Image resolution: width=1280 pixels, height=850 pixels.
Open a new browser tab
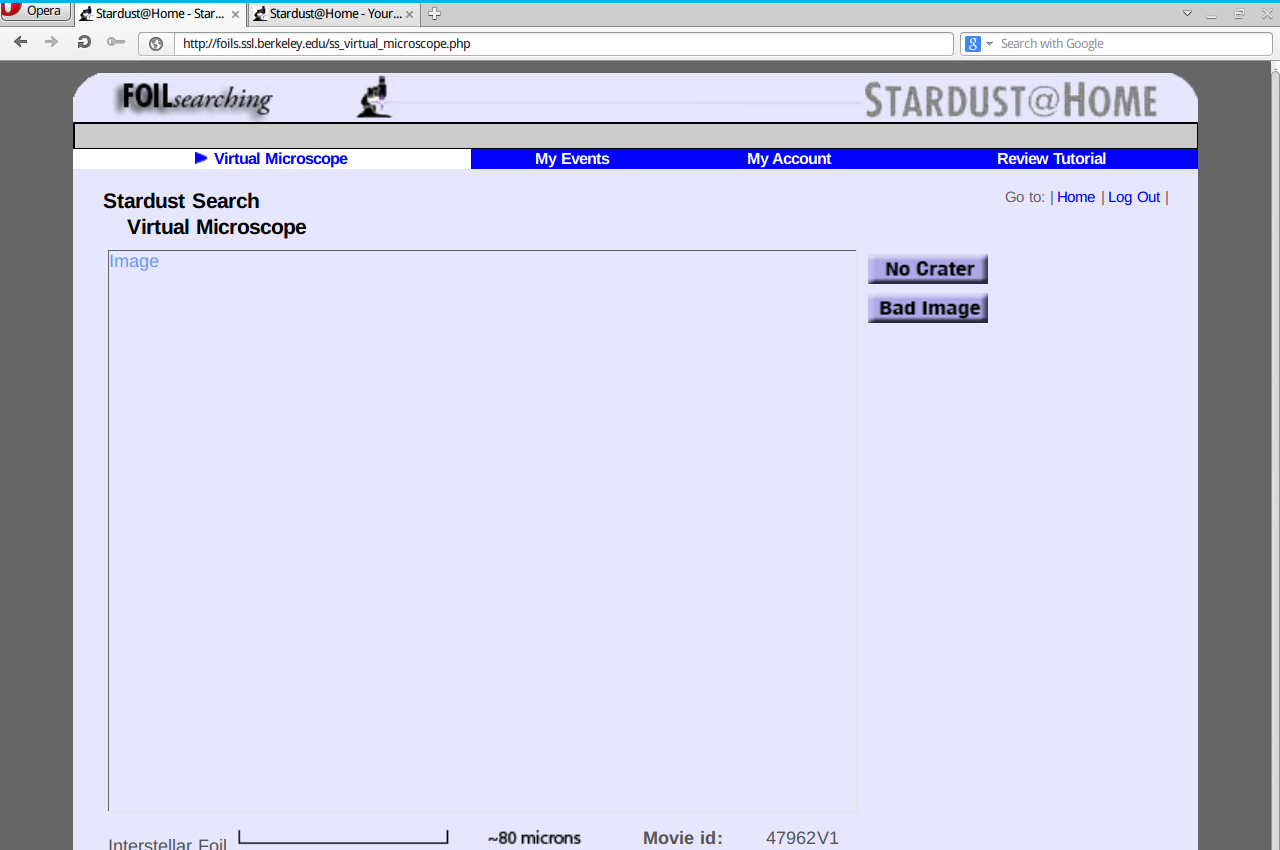point(434,14)
